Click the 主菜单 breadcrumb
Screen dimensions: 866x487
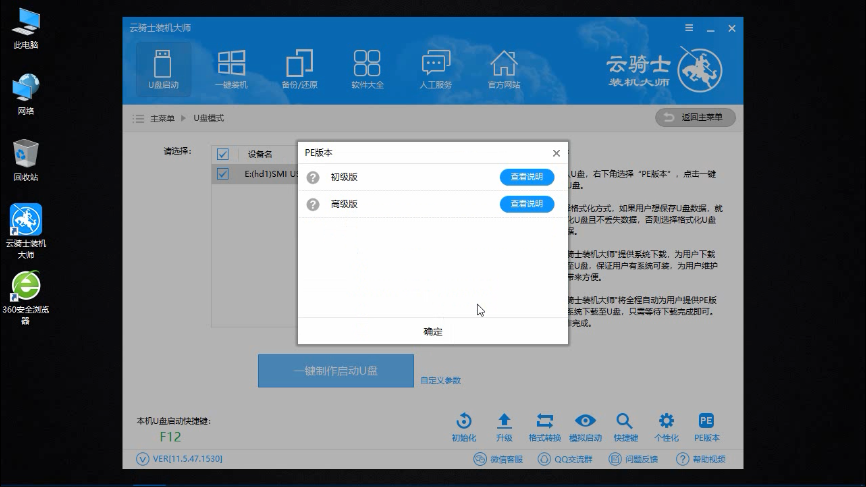[162, 118]
